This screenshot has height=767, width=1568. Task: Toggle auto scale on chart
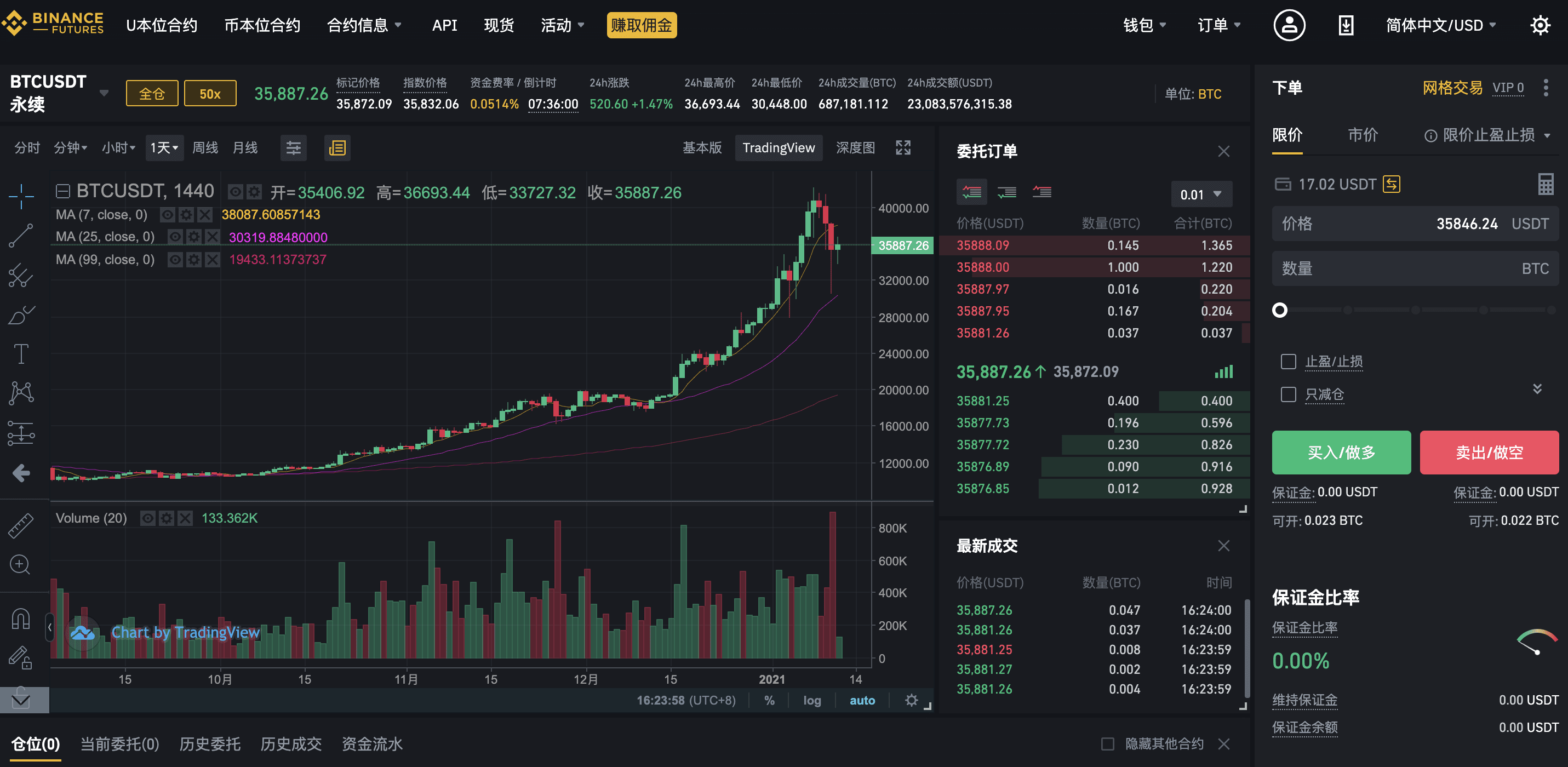click(862, 700)
